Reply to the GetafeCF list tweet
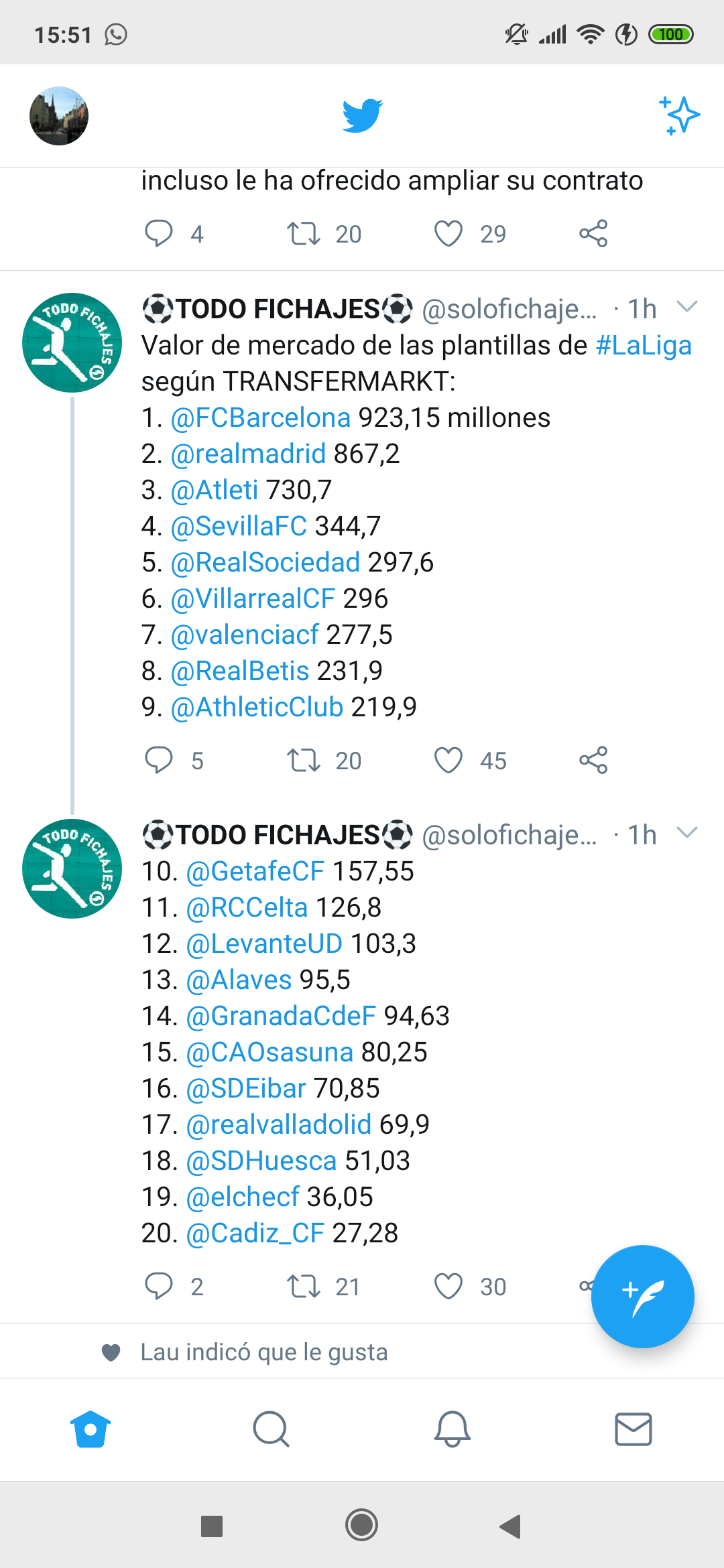Viewport: 724px width, 1568px height. 159,1287
